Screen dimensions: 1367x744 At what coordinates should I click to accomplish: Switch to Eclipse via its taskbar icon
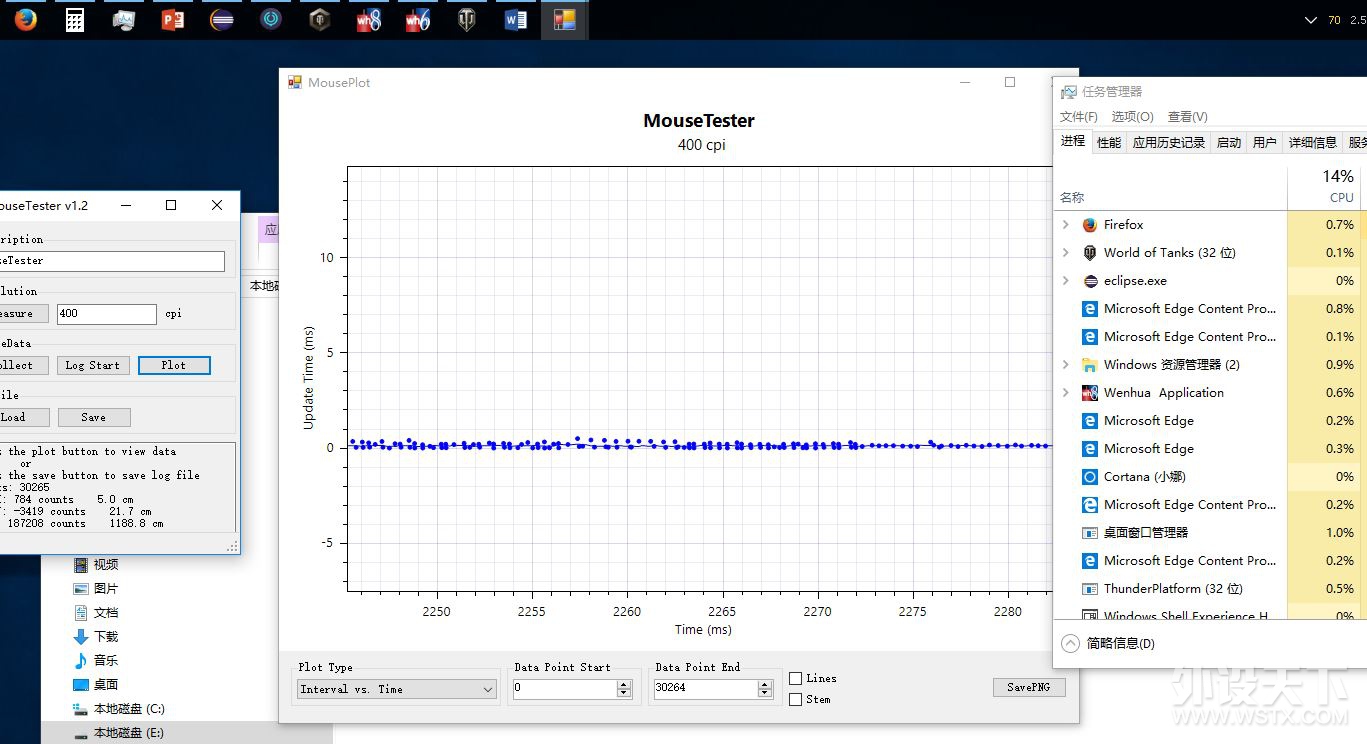(x=222, y=19)
